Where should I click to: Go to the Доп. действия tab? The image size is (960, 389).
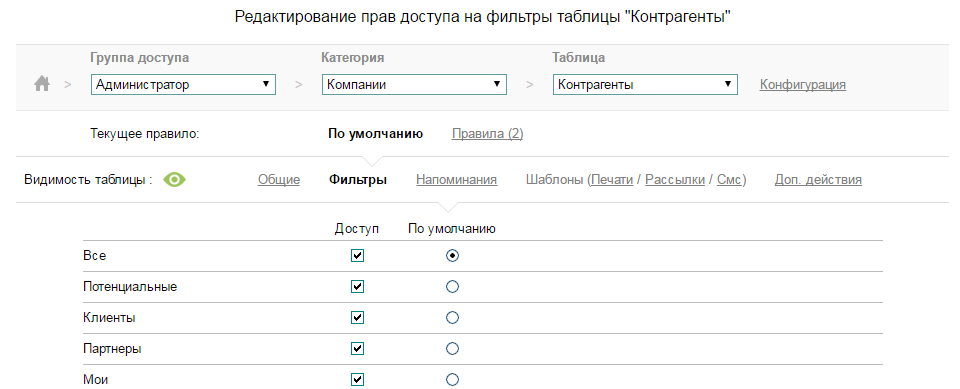tap(818, 179)
